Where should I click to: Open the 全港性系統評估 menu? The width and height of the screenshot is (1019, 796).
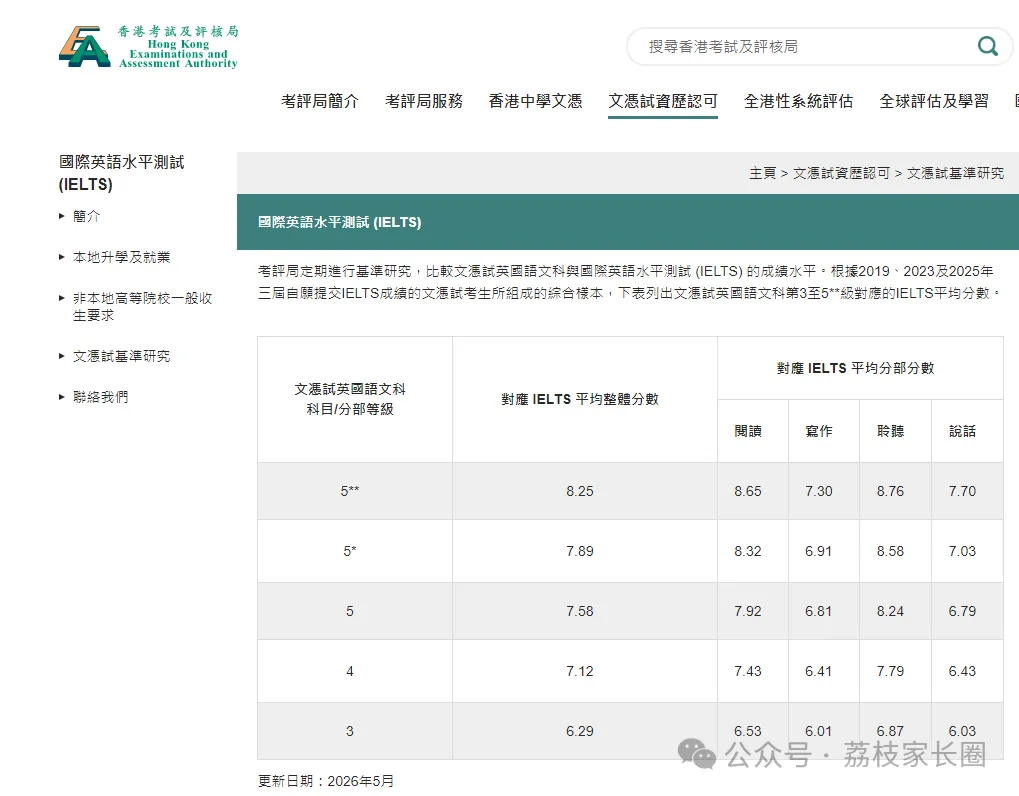click(x=799, y=101)
